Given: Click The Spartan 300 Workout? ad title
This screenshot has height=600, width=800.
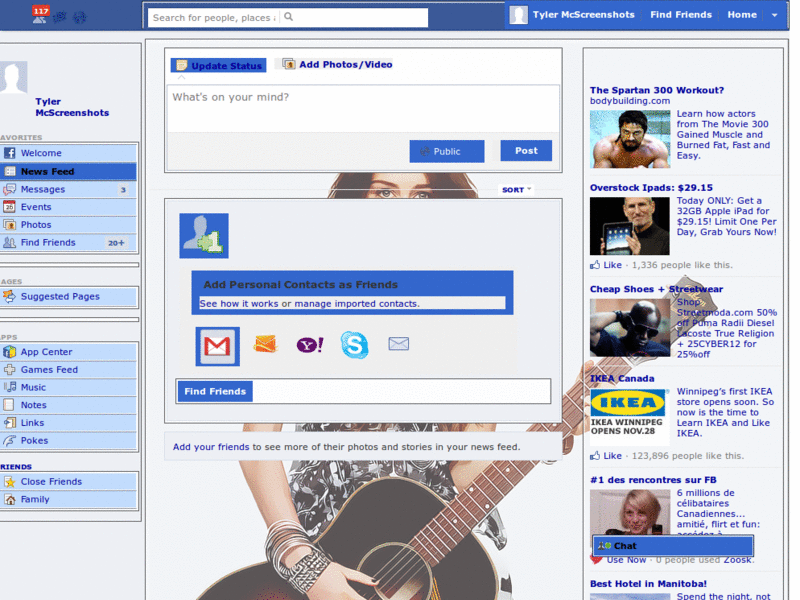Looking at the screenshot, I should 657,90.
